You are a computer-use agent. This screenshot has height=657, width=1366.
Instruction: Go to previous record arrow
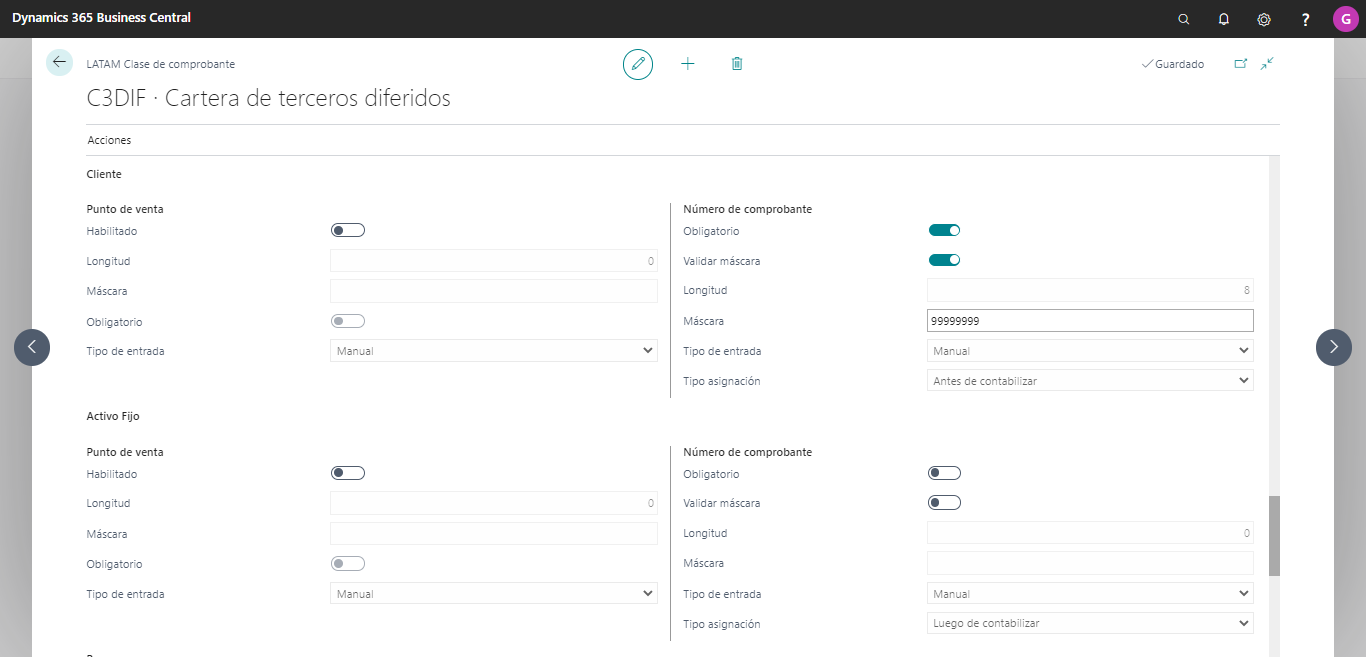[32, 347]
